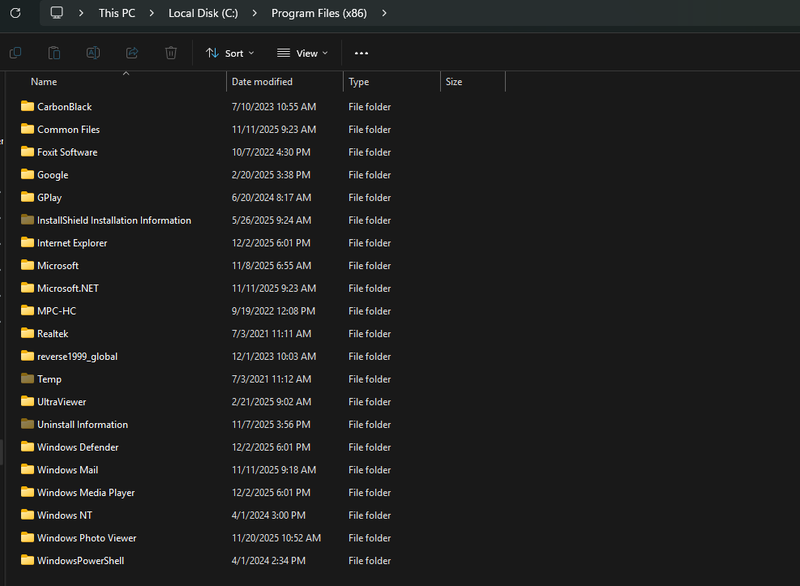Expand the chevron after Program Files (x86)
Image resolution: width=800 pixels, height=586 pixels.
pos(384,13)
